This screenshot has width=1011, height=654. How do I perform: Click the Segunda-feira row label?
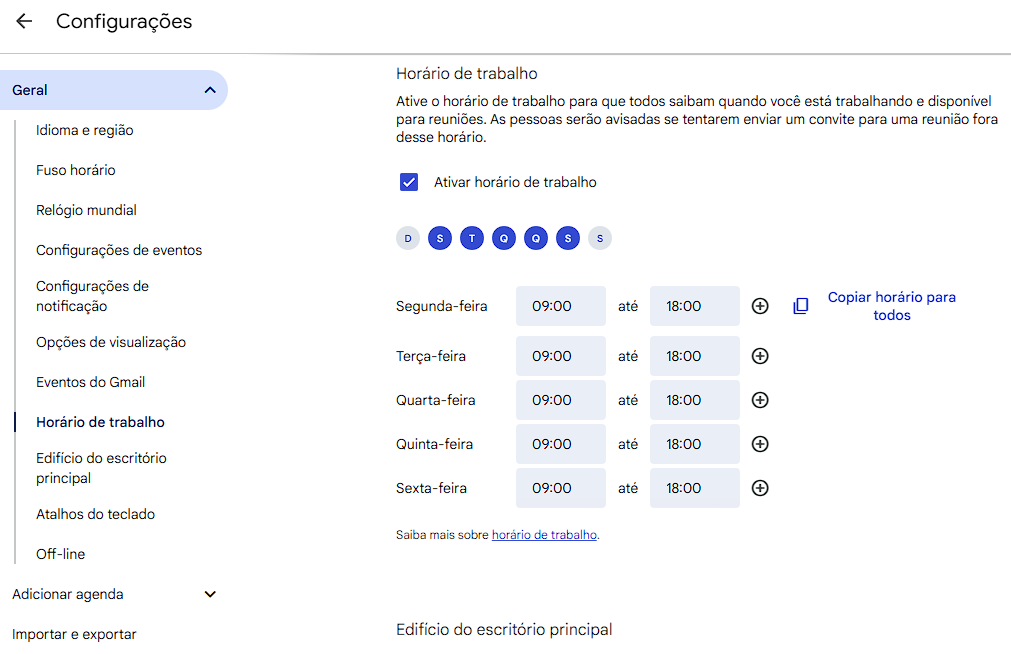(442, 306)
